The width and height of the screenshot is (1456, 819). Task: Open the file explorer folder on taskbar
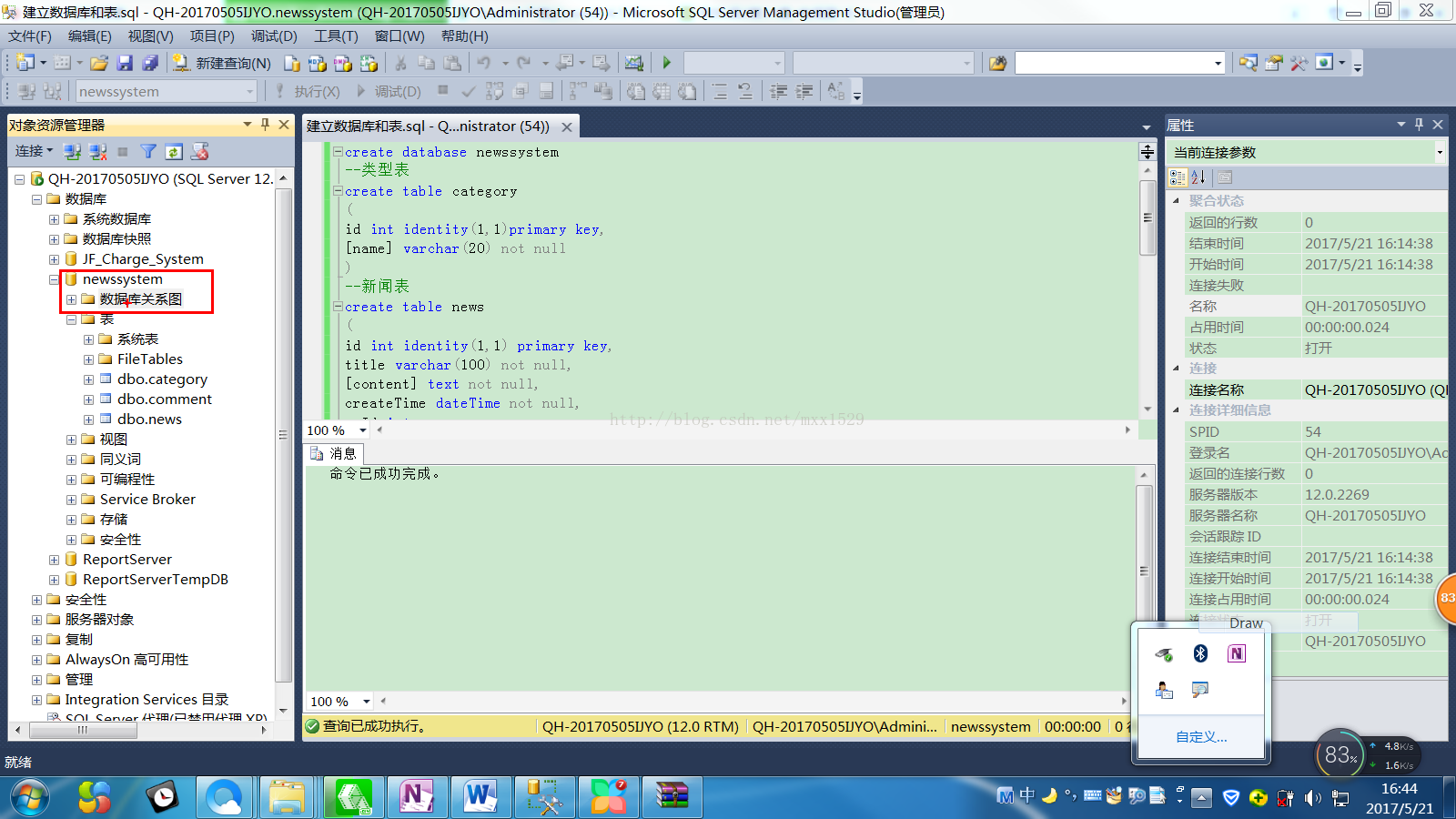pyautogui.click(x=288, y=797)
